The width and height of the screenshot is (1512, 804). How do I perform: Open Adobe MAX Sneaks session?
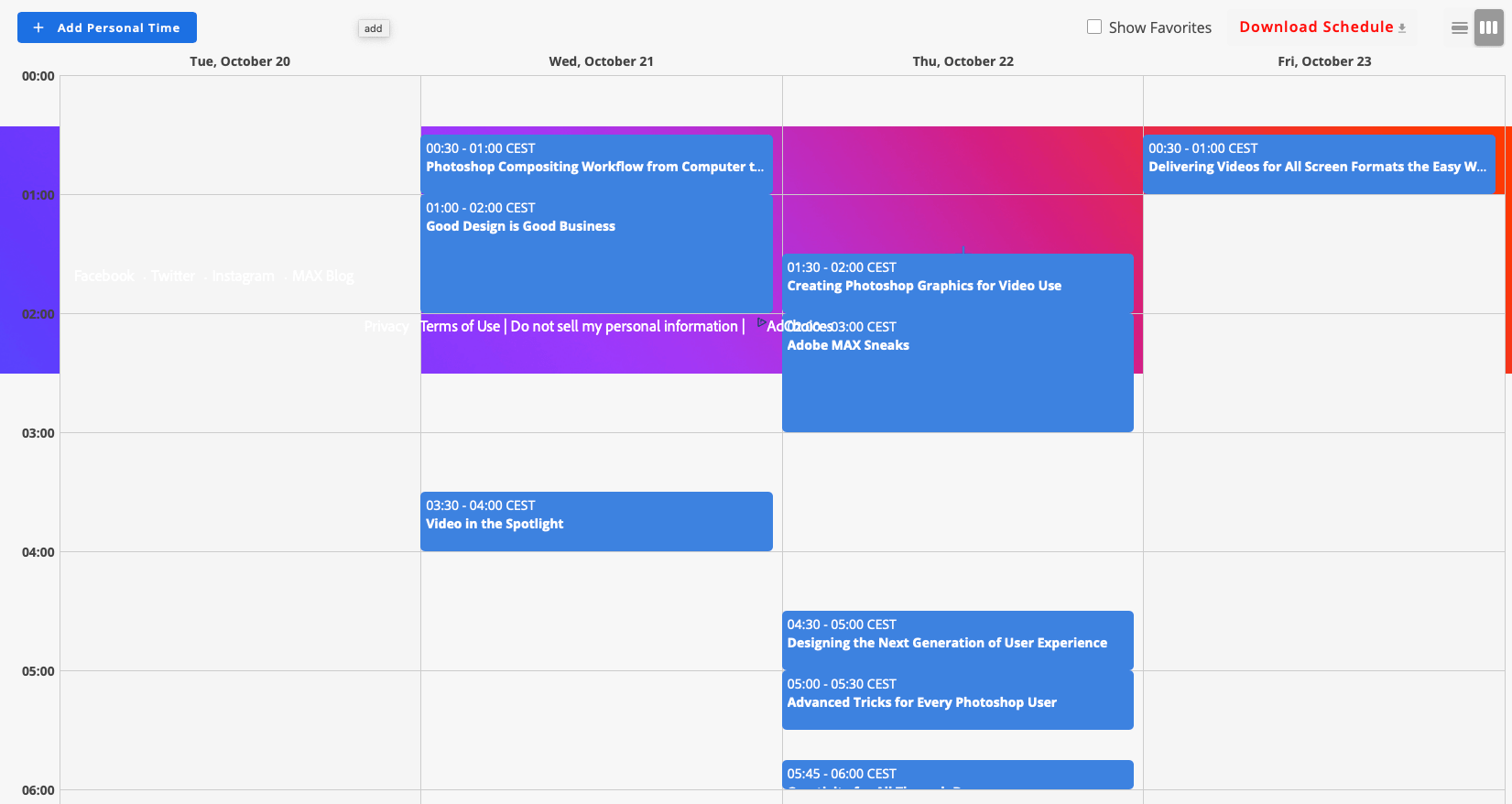click(x=958, y=373)
